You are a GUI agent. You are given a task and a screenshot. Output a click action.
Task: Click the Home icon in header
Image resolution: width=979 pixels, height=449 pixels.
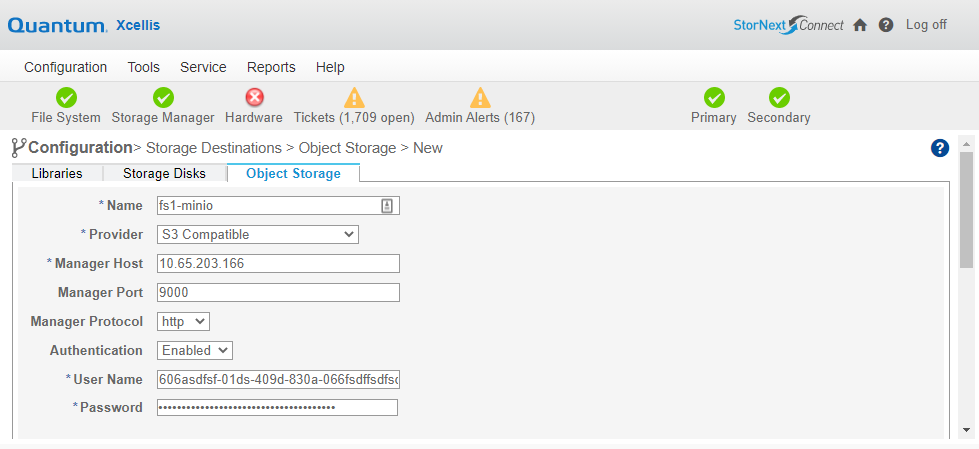860,26
